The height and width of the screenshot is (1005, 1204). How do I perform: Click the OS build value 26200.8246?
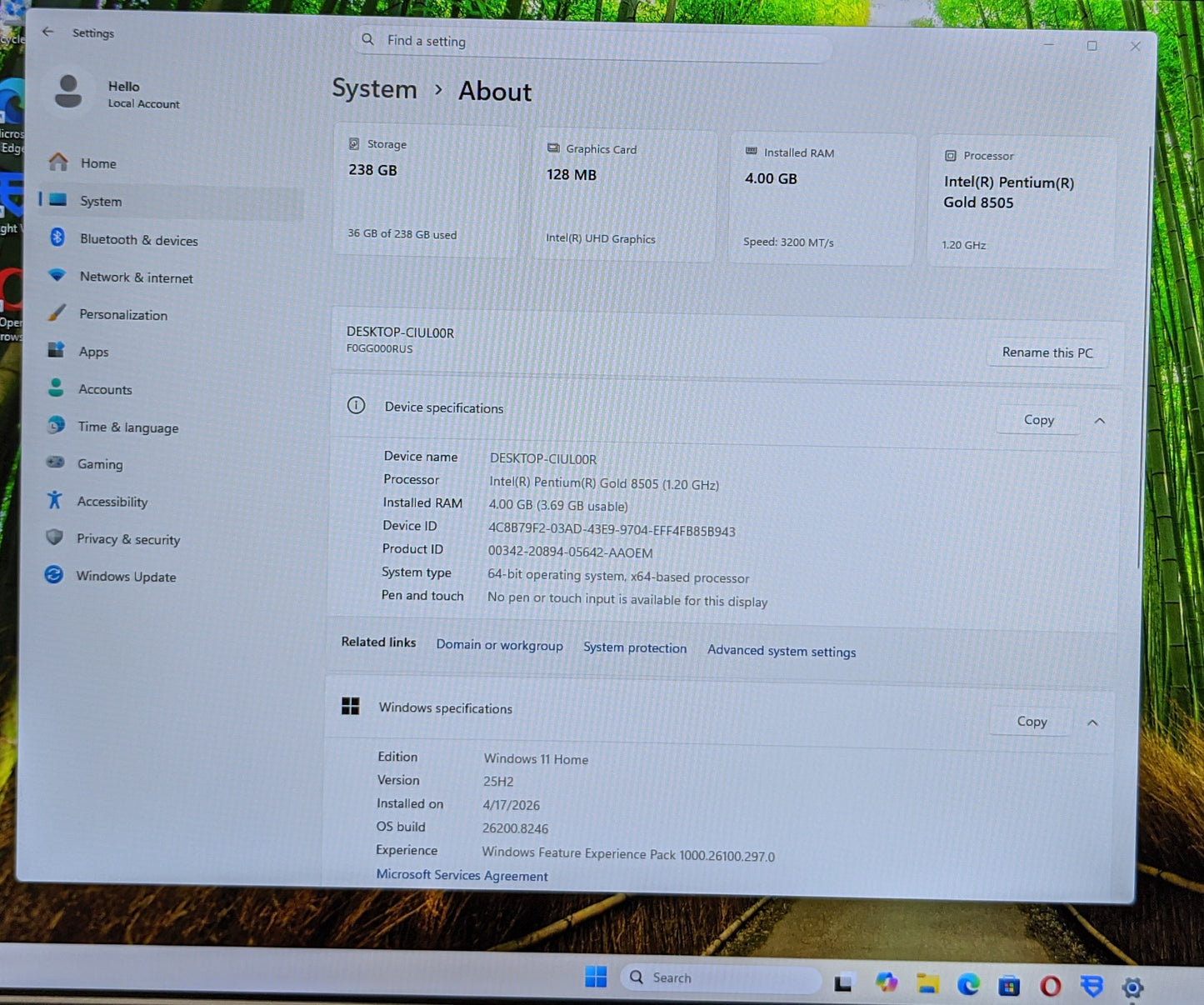[515, 828]
